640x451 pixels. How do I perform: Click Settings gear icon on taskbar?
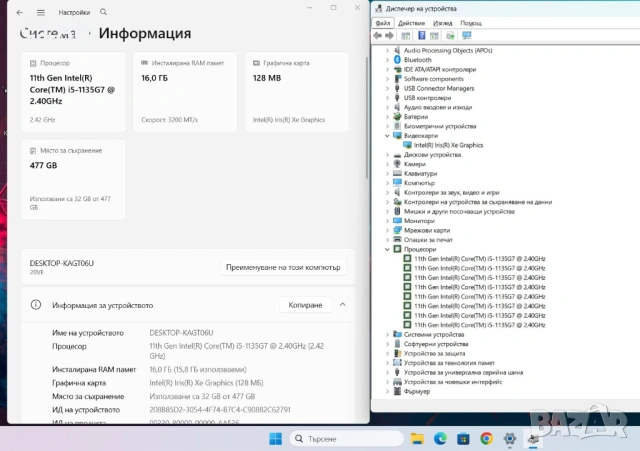point(509,439)
